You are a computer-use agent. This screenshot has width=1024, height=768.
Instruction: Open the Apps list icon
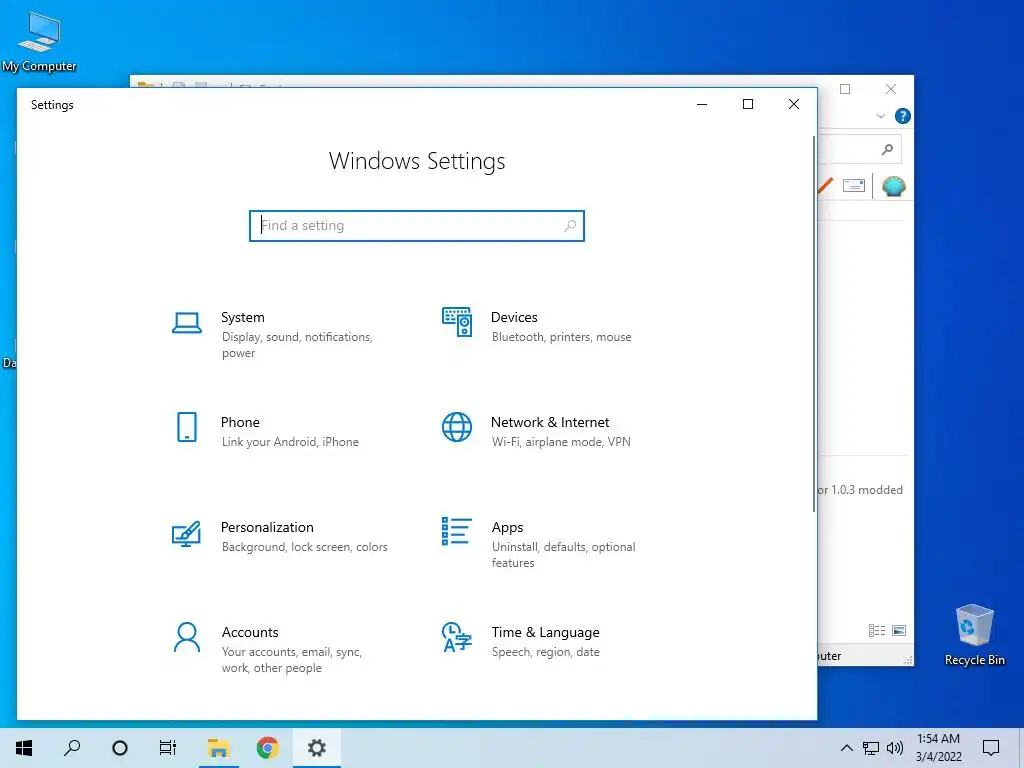tap(456, 531)
